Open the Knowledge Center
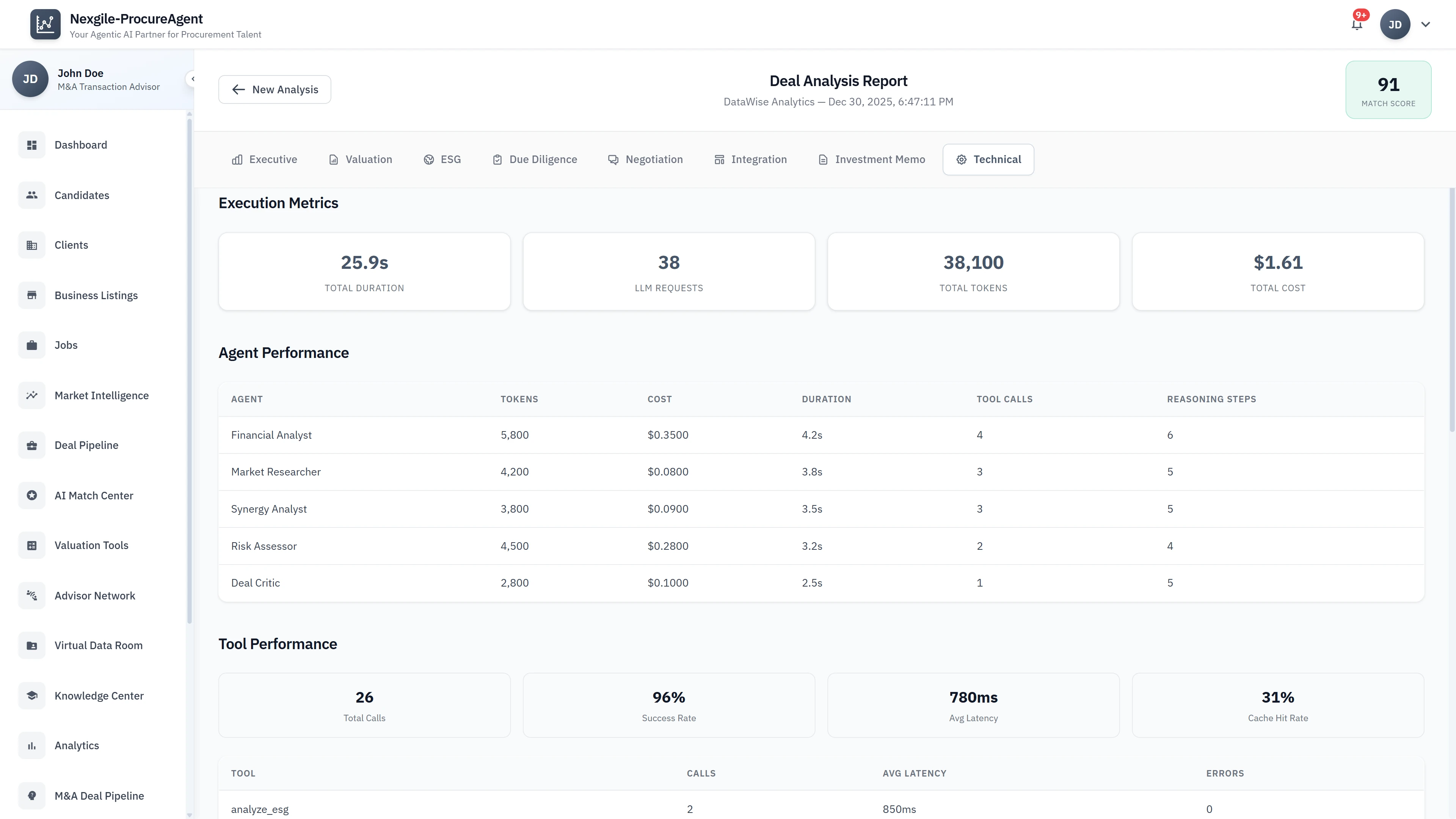 [99, 696]
